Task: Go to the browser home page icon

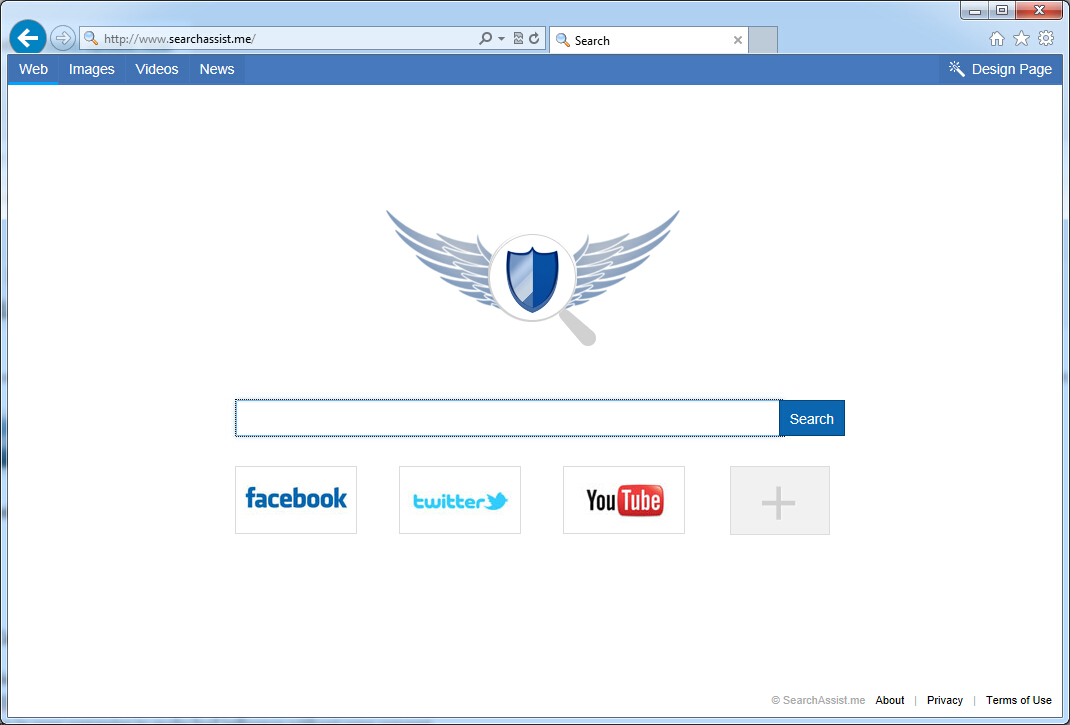Action: (997, 39)
